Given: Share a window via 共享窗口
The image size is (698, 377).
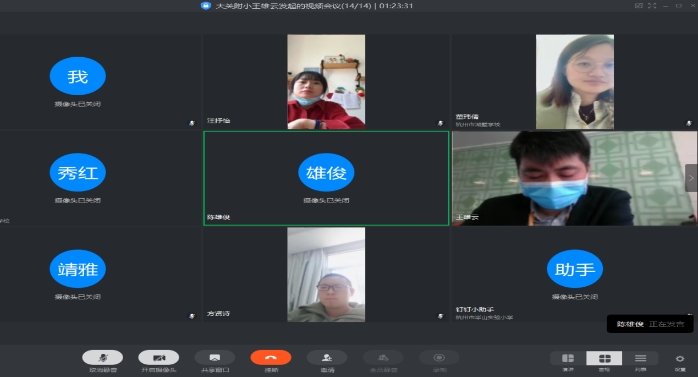Looking at the screenshot, I should point(215,357).
